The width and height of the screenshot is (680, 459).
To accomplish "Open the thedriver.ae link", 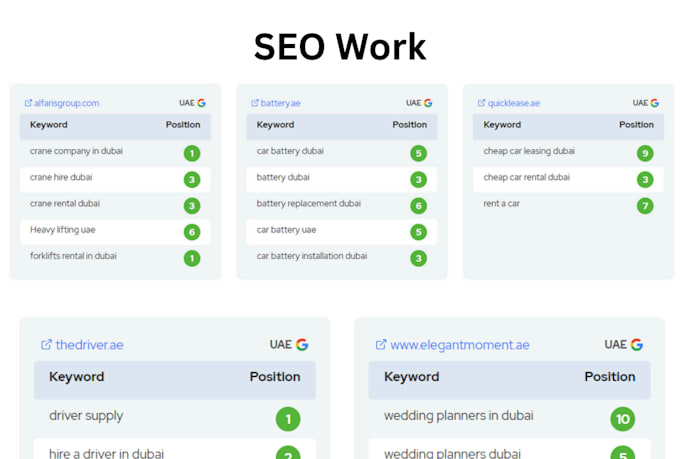I will [89, 345].
